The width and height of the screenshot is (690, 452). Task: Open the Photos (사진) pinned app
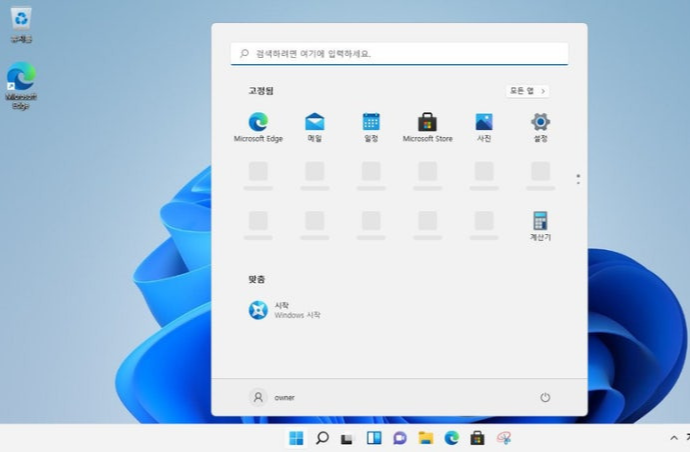point(484,127)
